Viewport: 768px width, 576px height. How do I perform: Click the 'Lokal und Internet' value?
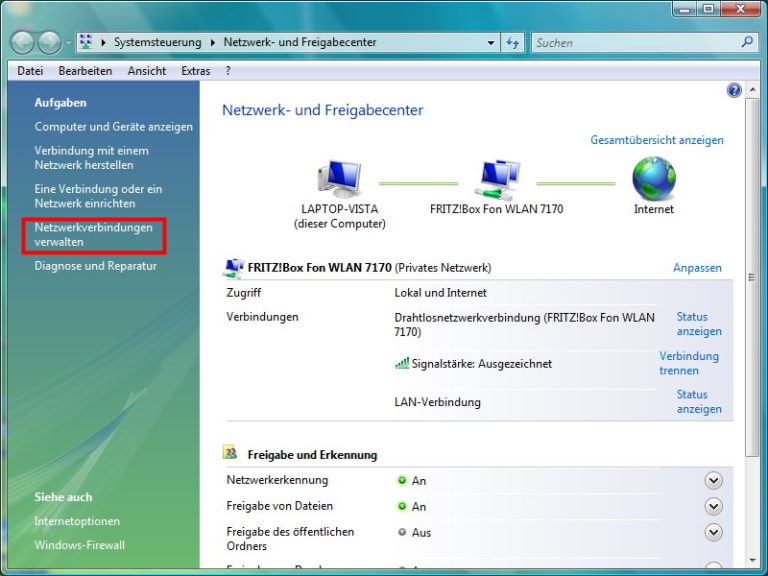(x=440, y=293)
